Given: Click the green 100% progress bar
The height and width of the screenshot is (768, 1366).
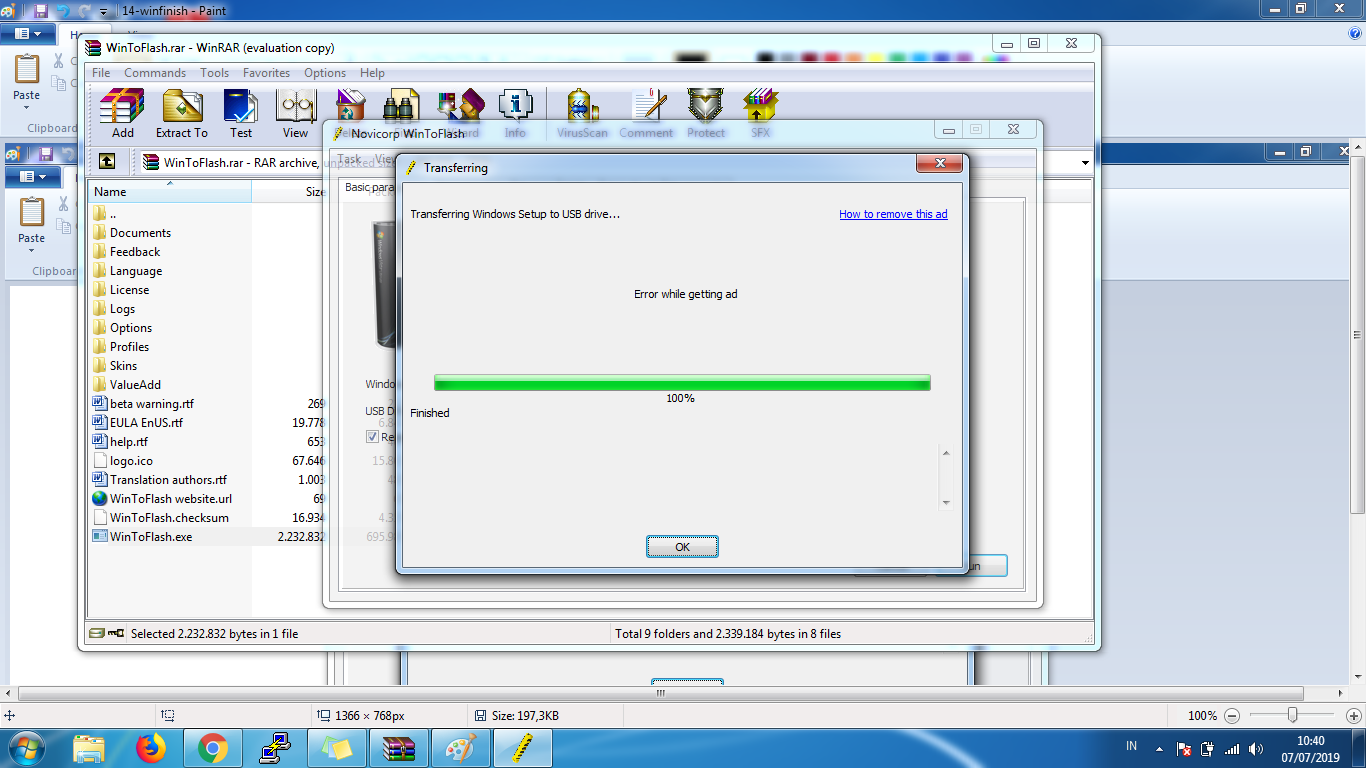Looking at the screenshot, I should (x=682, y=383).
